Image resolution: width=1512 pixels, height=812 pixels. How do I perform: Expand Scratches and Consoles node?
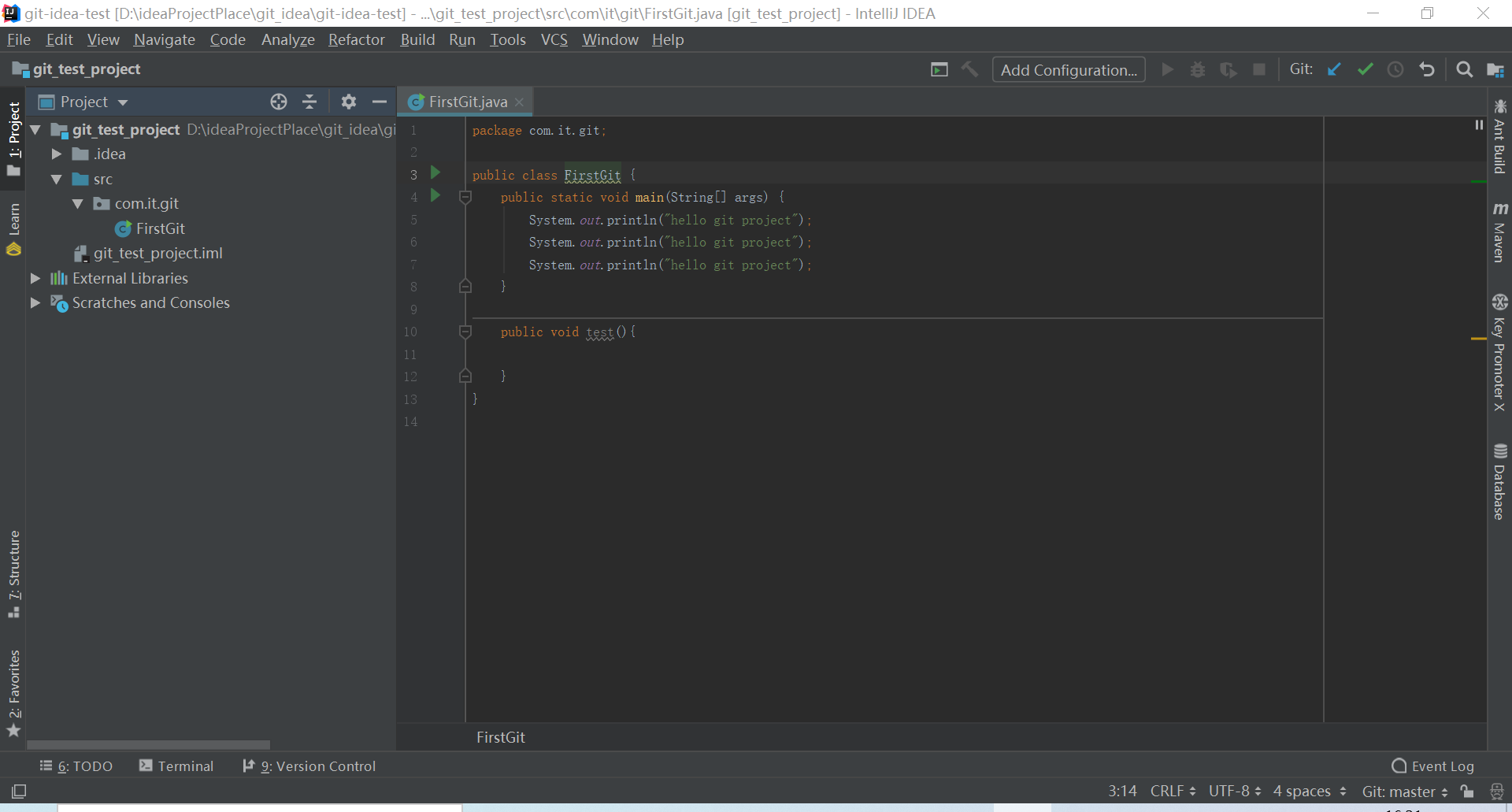click(x=35, y=302)
